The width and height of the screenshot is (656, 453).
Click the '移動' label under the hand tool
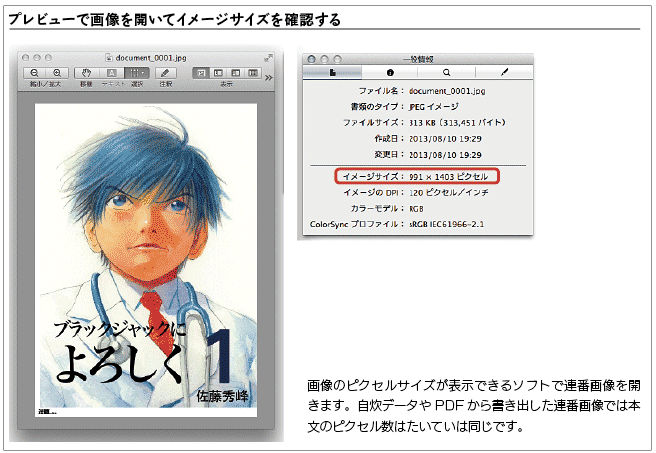click(x=86, y=84)
